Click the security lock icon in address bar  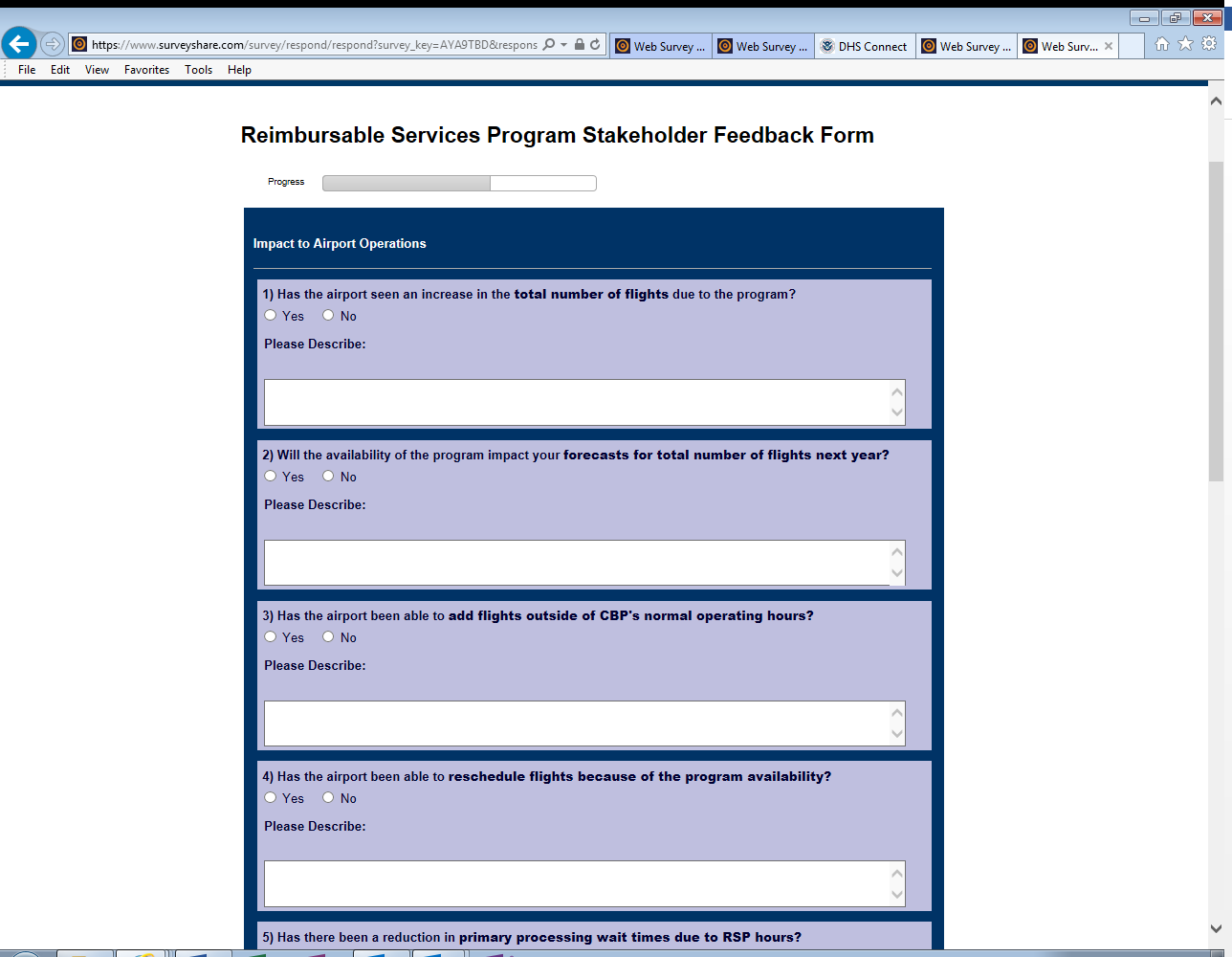coord(580,45)
